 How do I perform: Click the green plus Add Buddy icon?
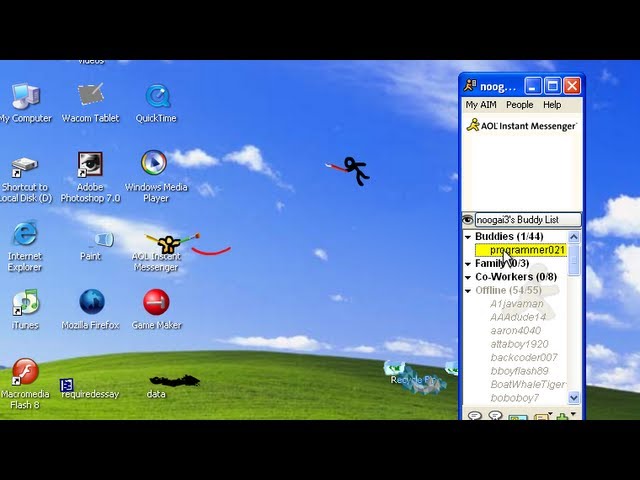(562, 416)
